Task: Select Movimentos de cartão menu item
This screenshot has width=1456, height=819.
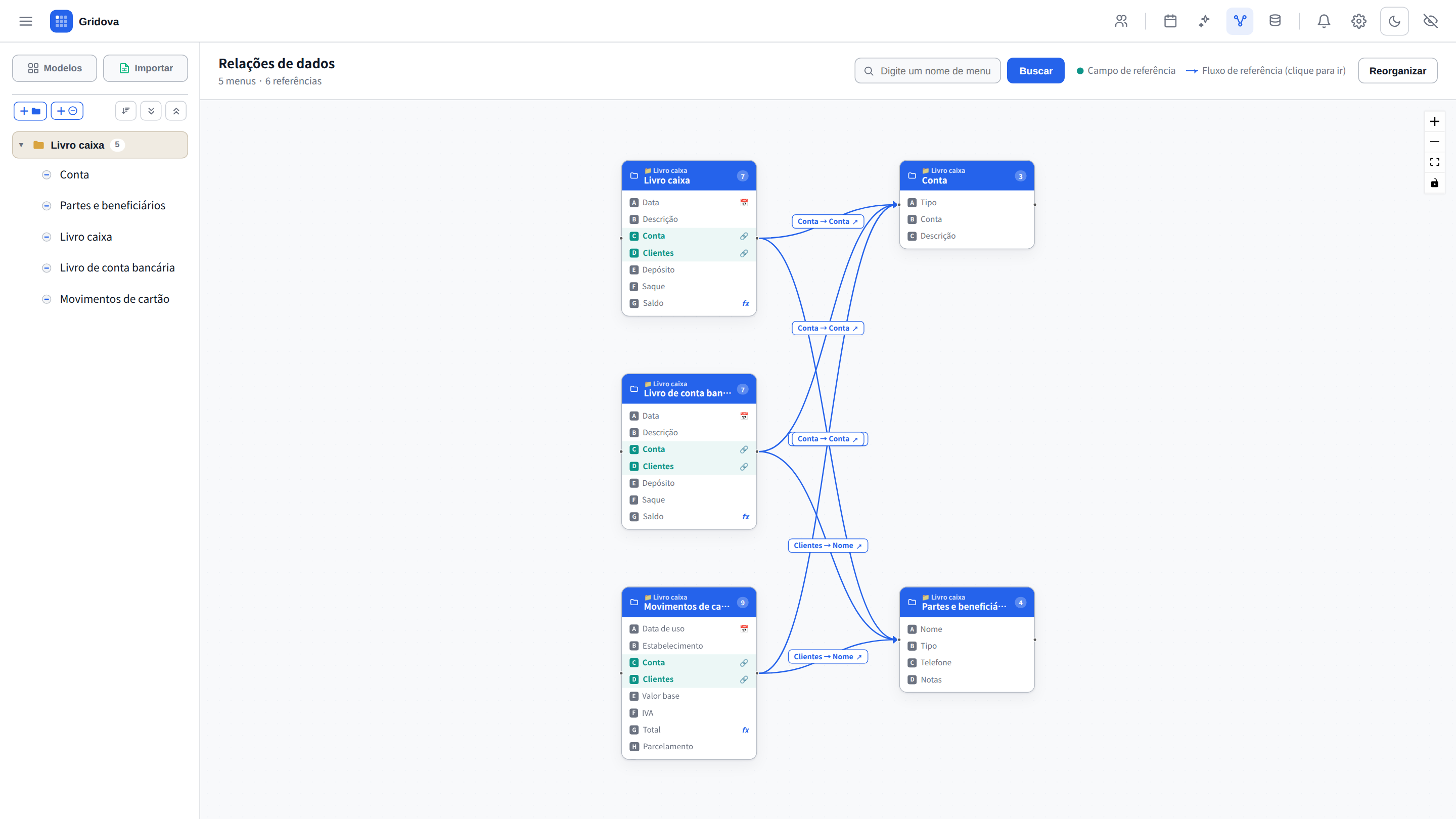Action: 114,299
